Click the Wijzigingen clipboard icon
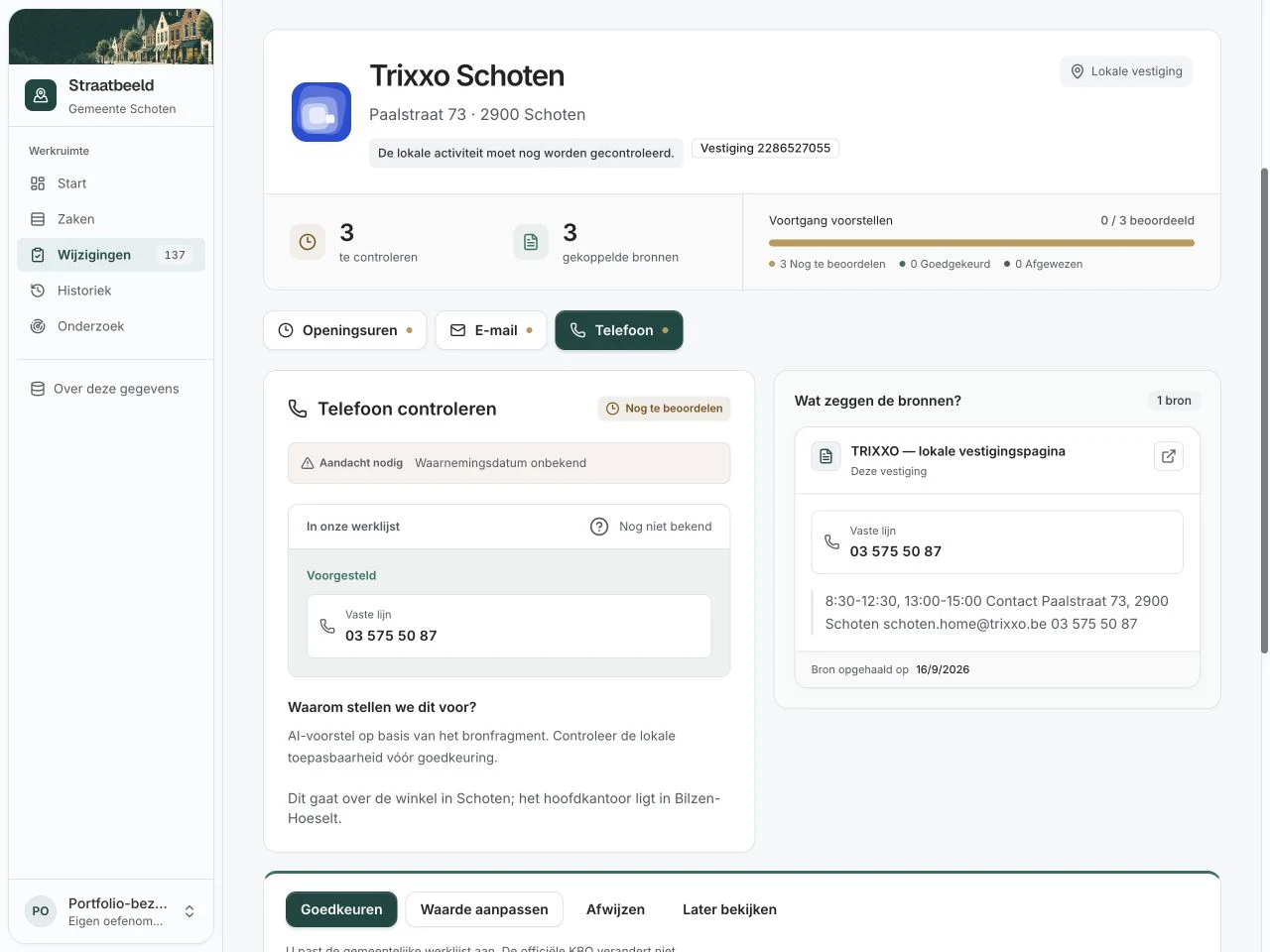1270x952 pixels. tap(38, 255)
